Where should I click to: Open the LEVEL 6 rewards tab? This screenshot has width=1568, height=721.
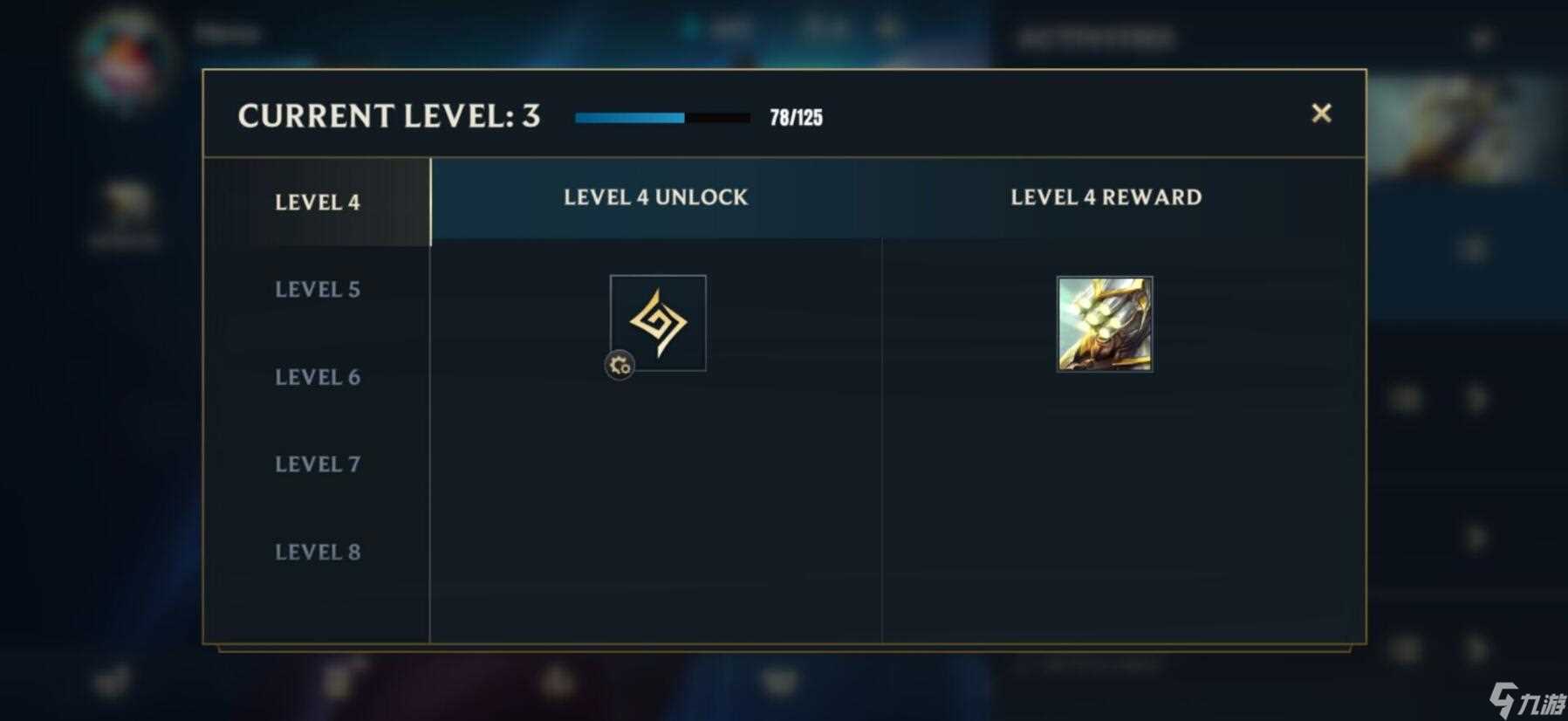(x=317, y=376)
